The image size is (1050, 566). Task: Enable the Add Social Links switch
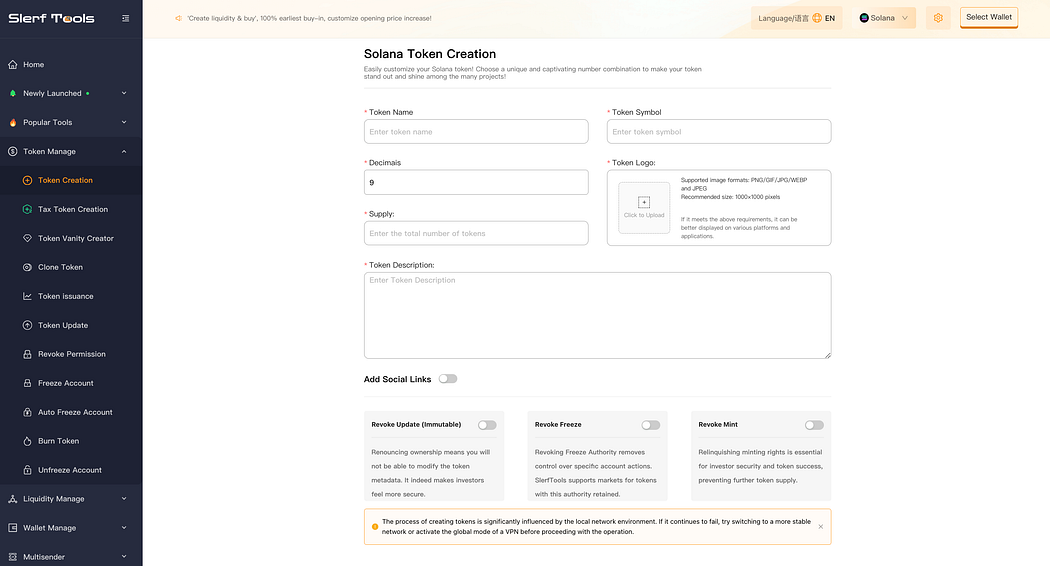[448, 379]
